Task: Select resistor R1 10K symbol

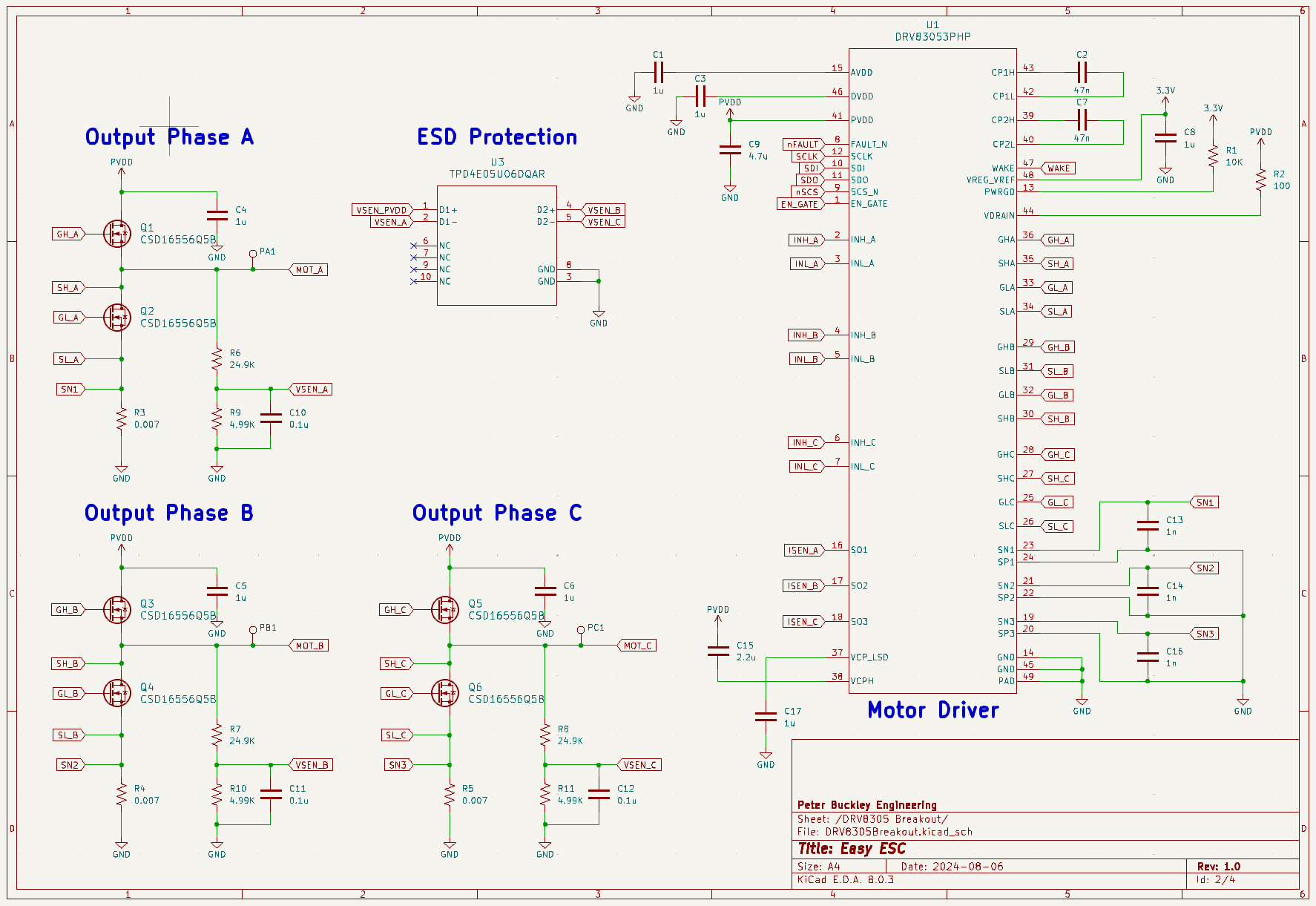Action: click(x=1213, y=157)
